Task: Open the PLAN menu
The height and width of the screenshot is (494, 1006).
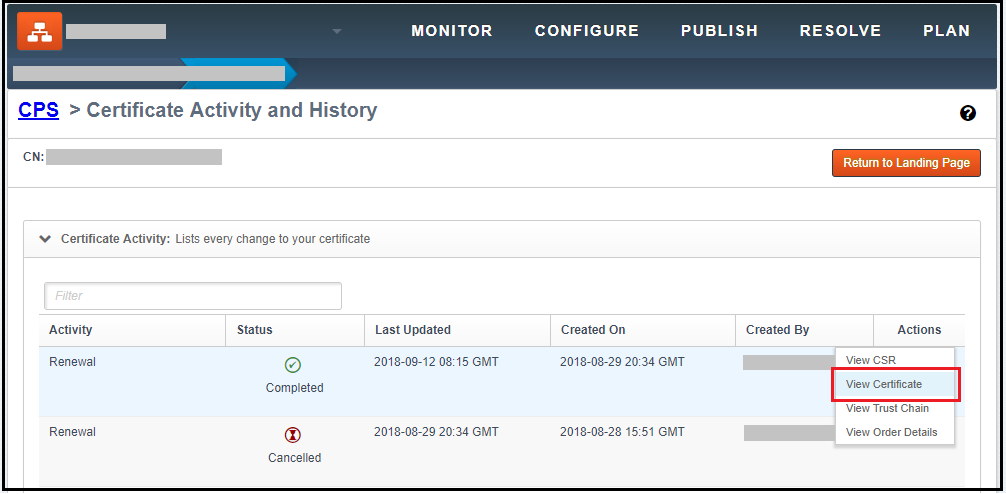Action: (946, 31)
